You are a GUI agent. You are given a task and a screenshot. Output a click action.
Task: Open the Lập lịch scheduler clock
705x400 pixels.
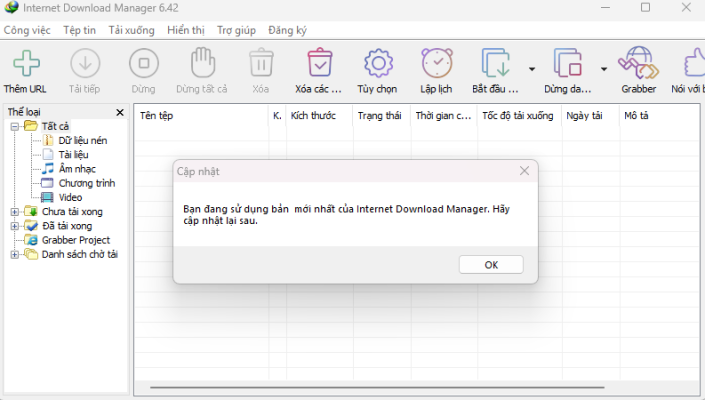click(x=437, y=63)
